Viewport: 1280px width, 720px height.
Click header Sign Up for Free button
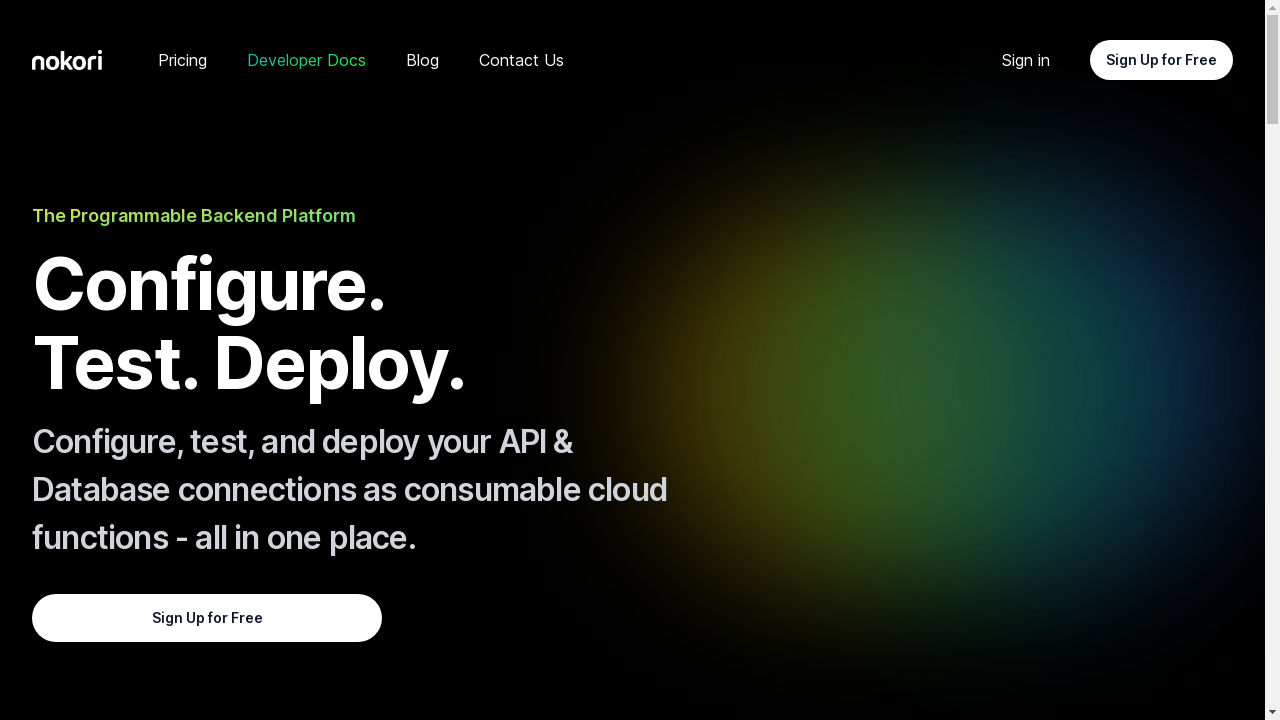coord(1161,60)
